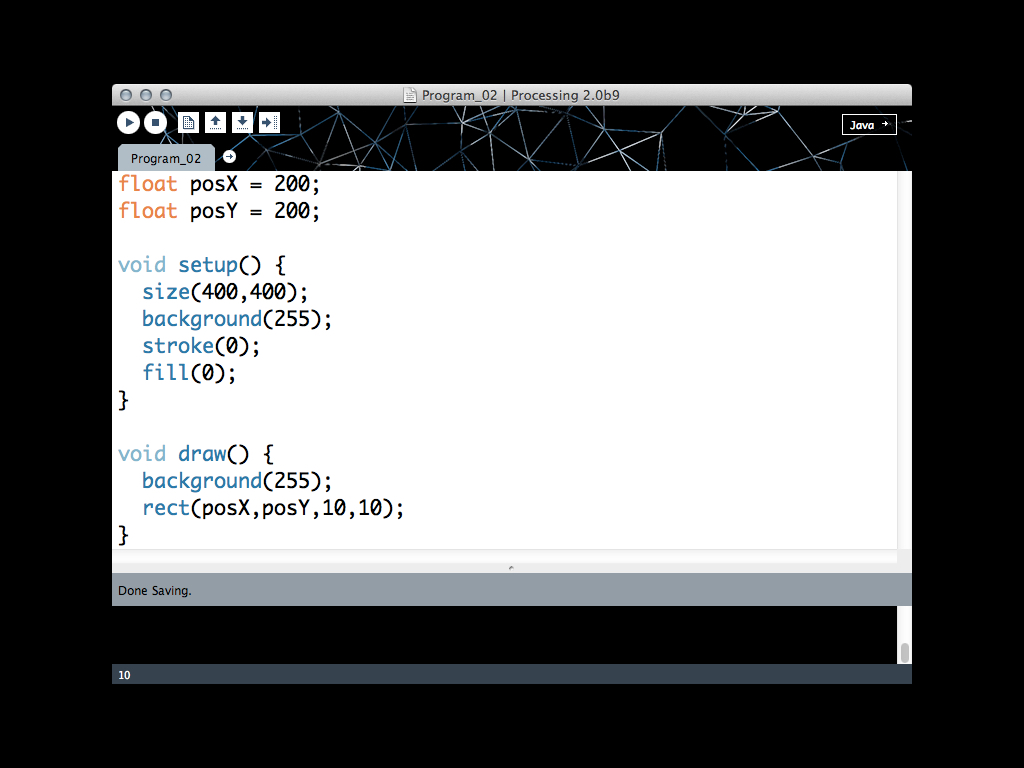Click the document icon in the title bar

coord(410,95)
